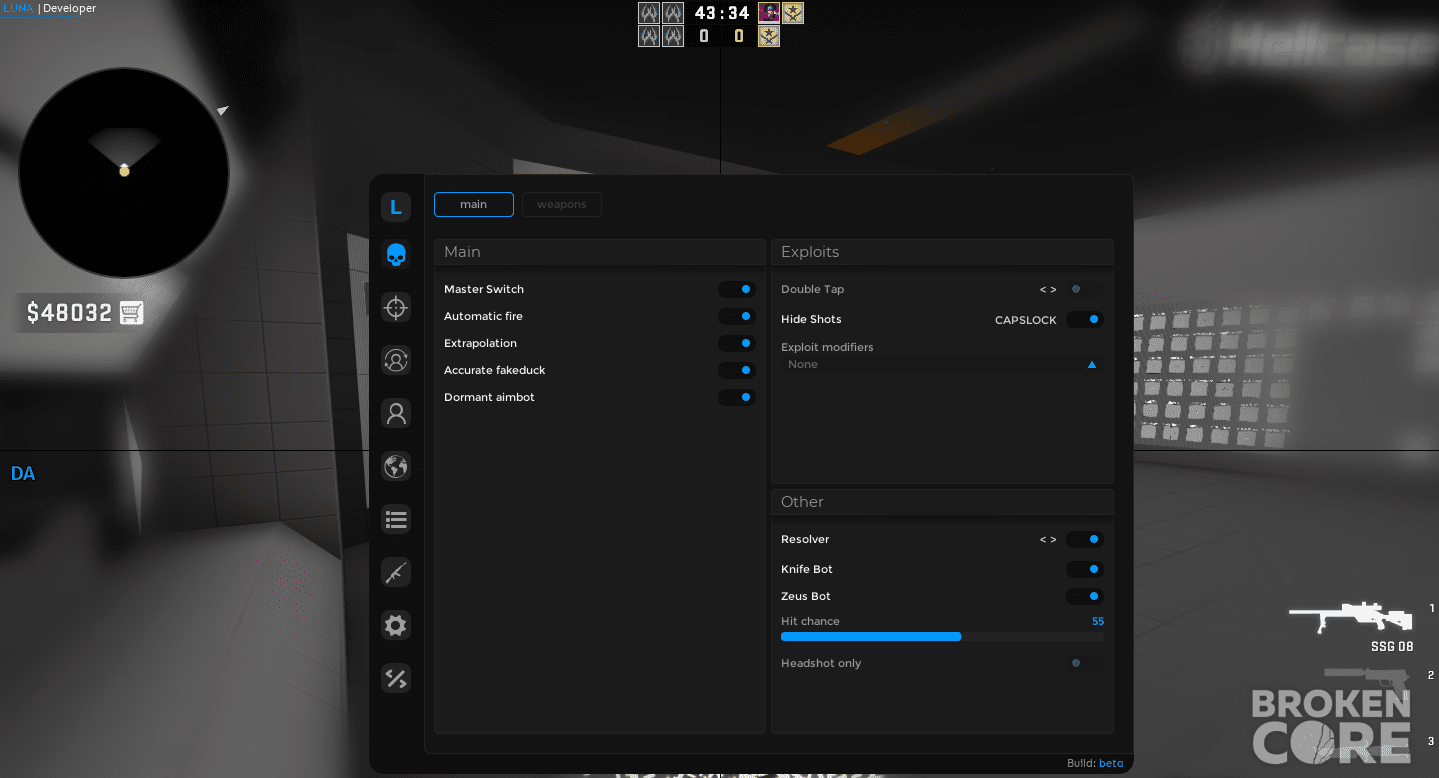1439x778 pixels.
Task: Open the crosshair icon section in sidebar
Action: click(x=396, y=307)
